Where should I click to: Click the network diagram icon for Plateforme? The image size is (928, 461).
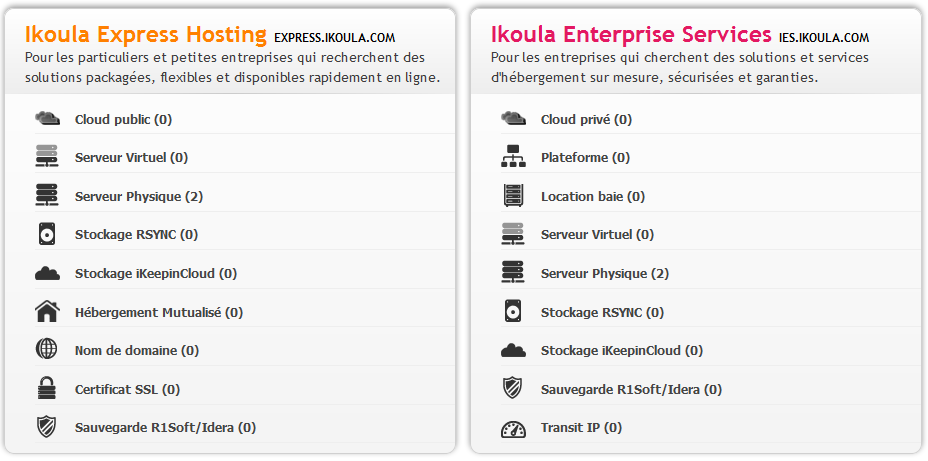point(513,157)
